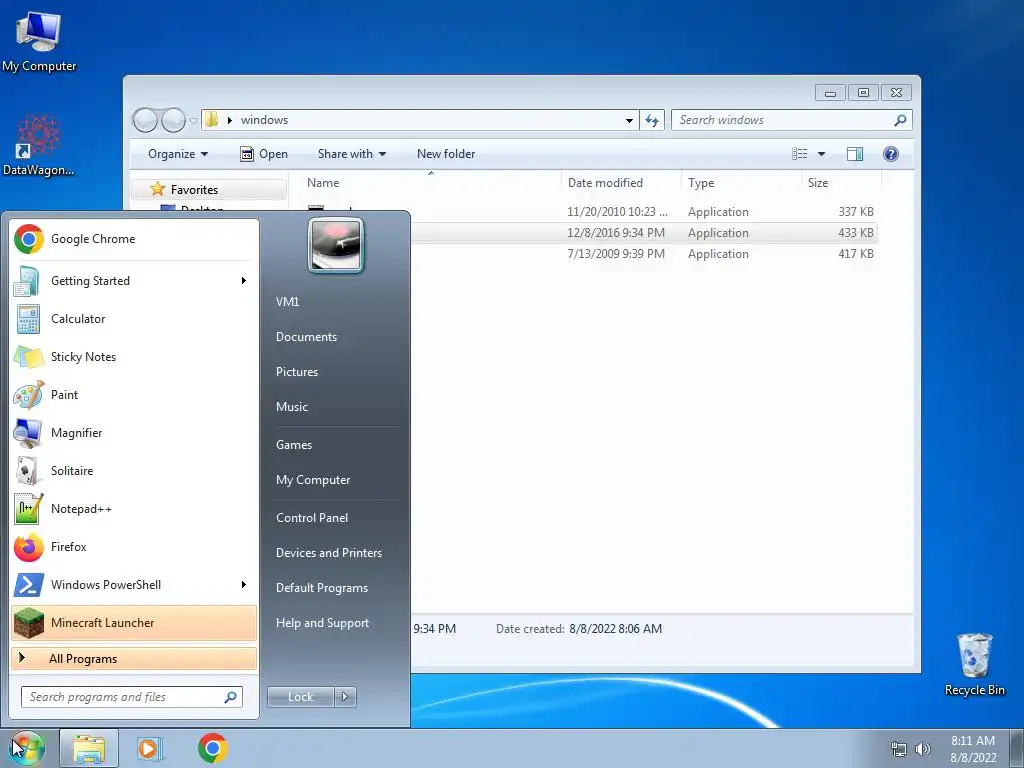
Task: Open the view options dropdown arrow
Action: tap(822, 154)
